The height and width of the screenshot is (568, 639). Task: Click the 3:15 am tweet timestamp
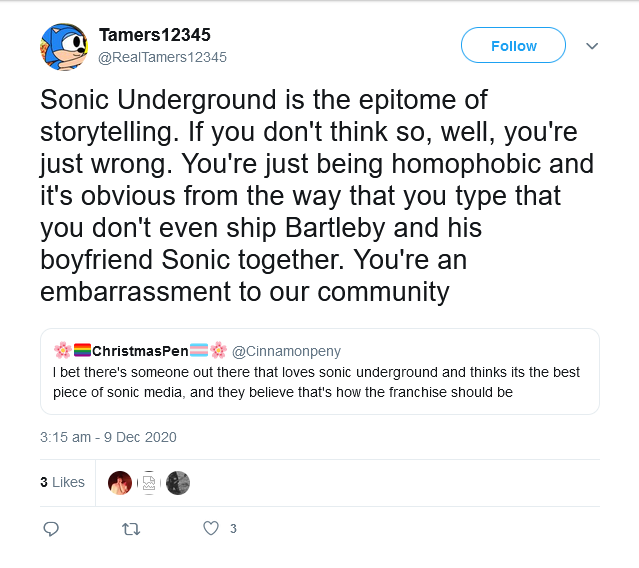tap(108, 437)
